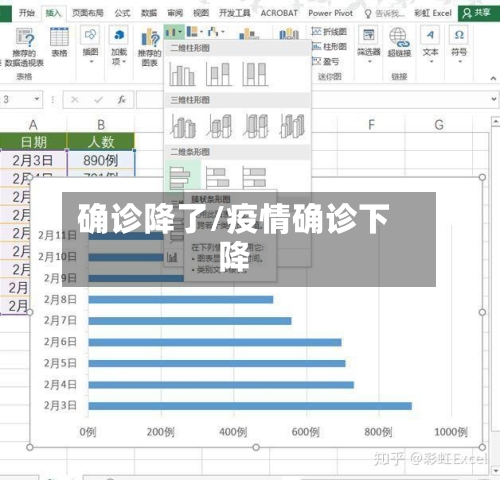Select the 日期 header cell
Viewport: 500px width, 480px height.
pos(33,142)
